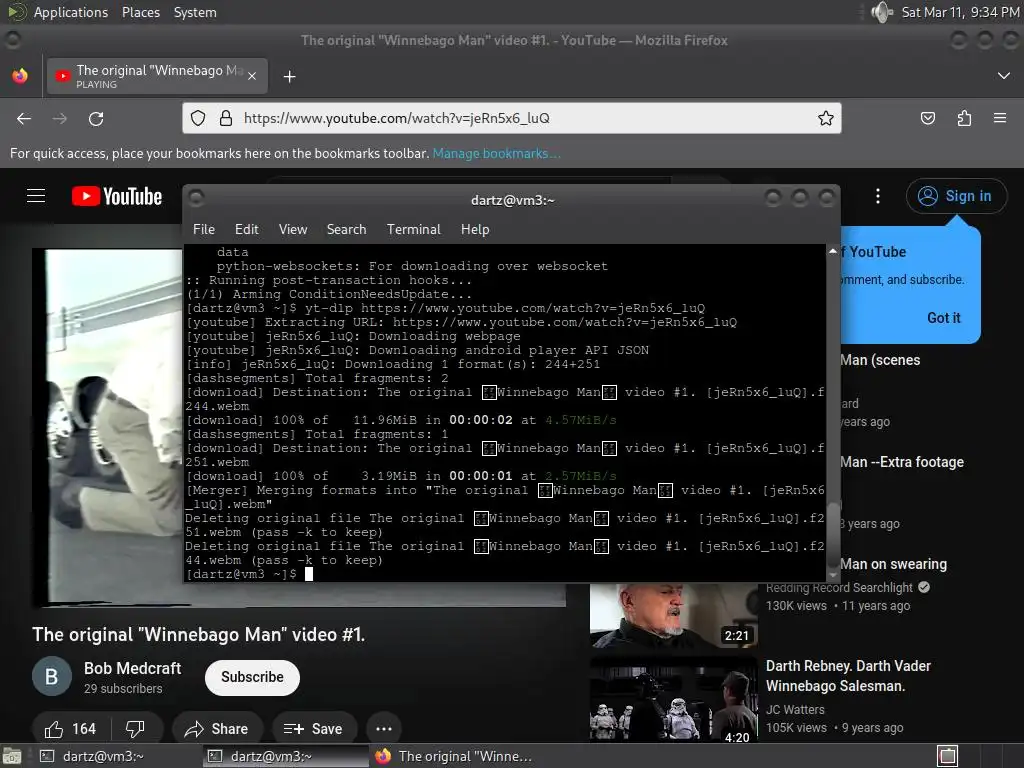
Task: Open the terminal Terminal menu
Action: point(413,229)
